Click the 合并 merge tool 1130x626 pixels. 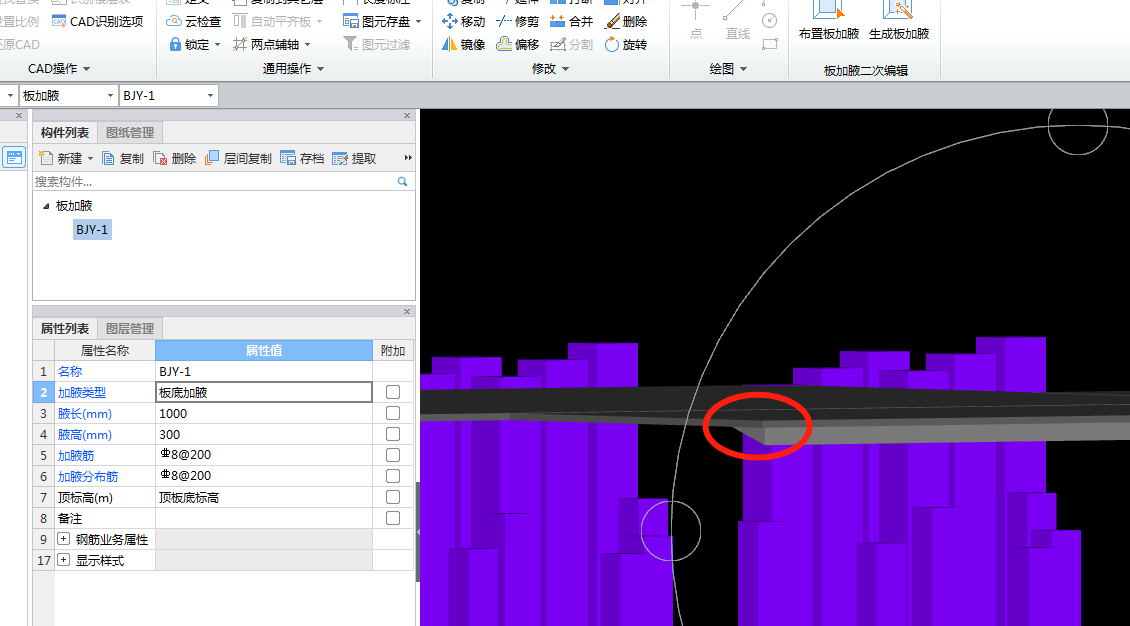(x=571, y=22)
